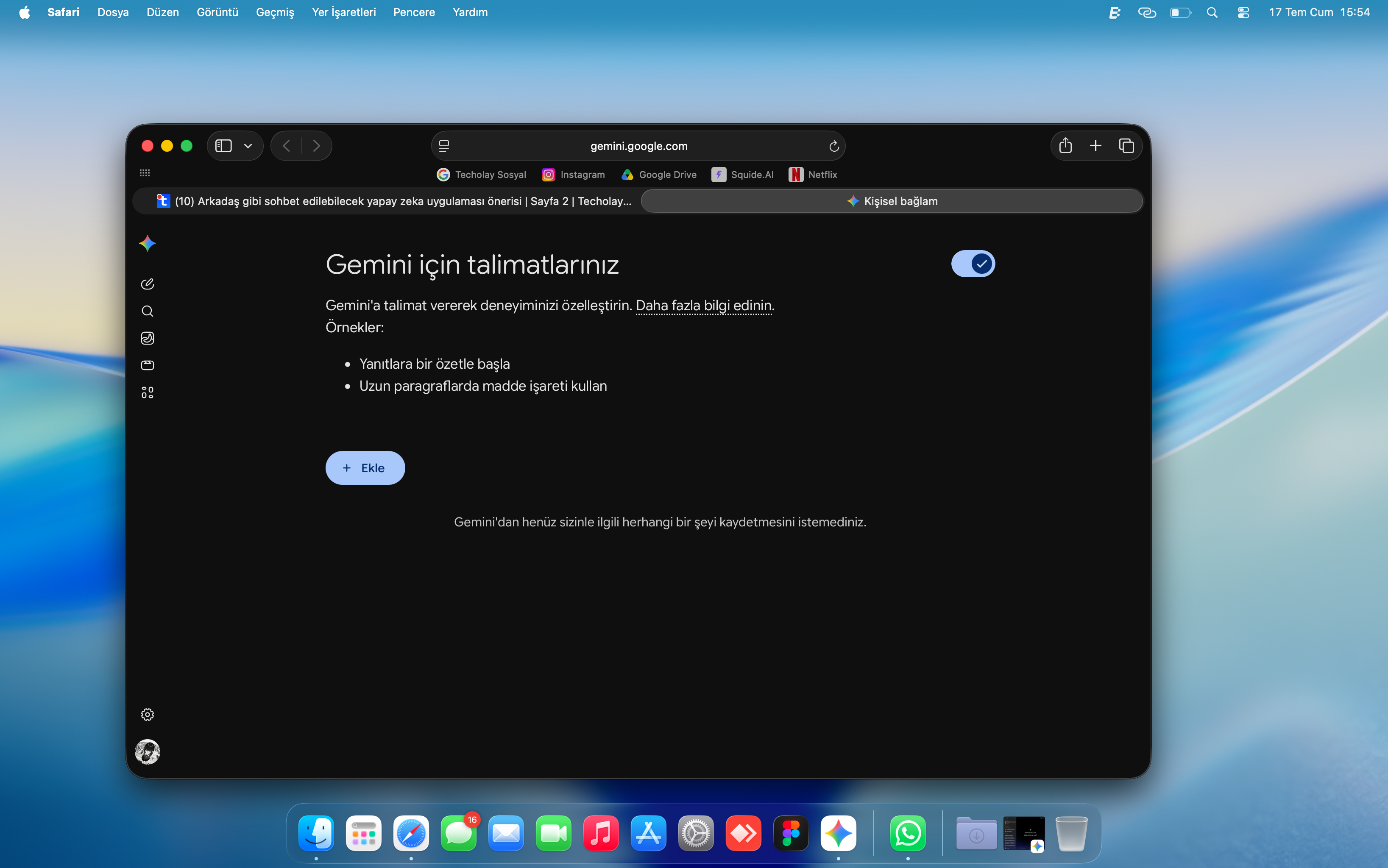1388x868 pixels.
Task: Go back to the previous page
Action: tap(286, 146)
